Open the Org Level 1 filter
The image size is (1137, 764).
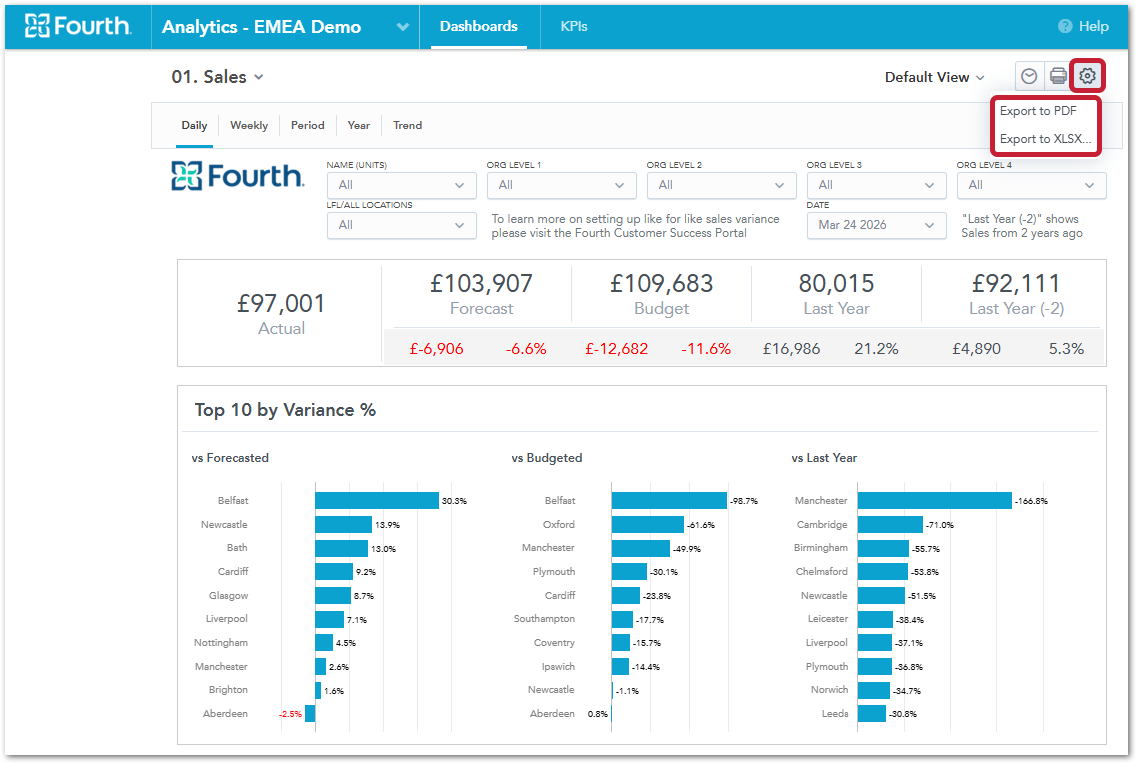click(x=561, y=185)
